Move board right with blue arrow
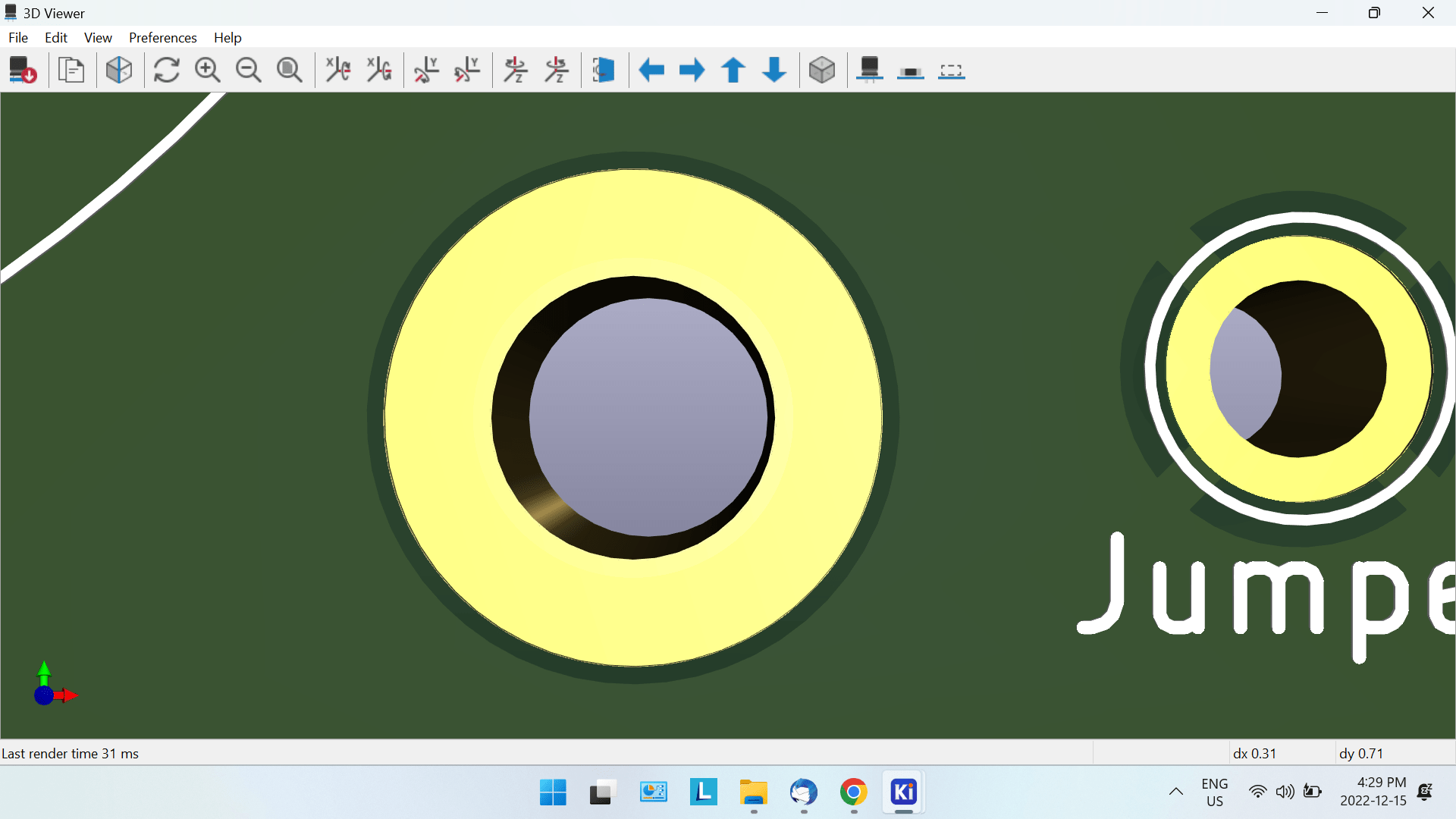 coord(692,70)
